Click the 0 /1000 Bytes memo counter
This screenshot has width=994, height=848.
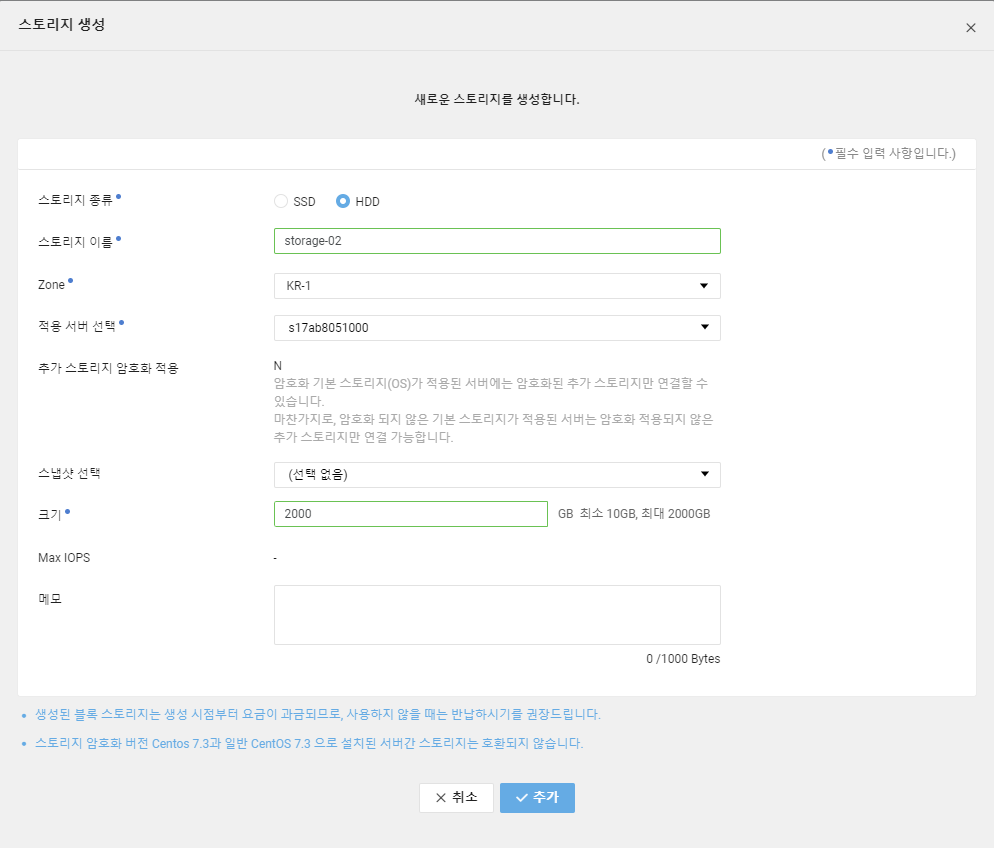point(682,659)
